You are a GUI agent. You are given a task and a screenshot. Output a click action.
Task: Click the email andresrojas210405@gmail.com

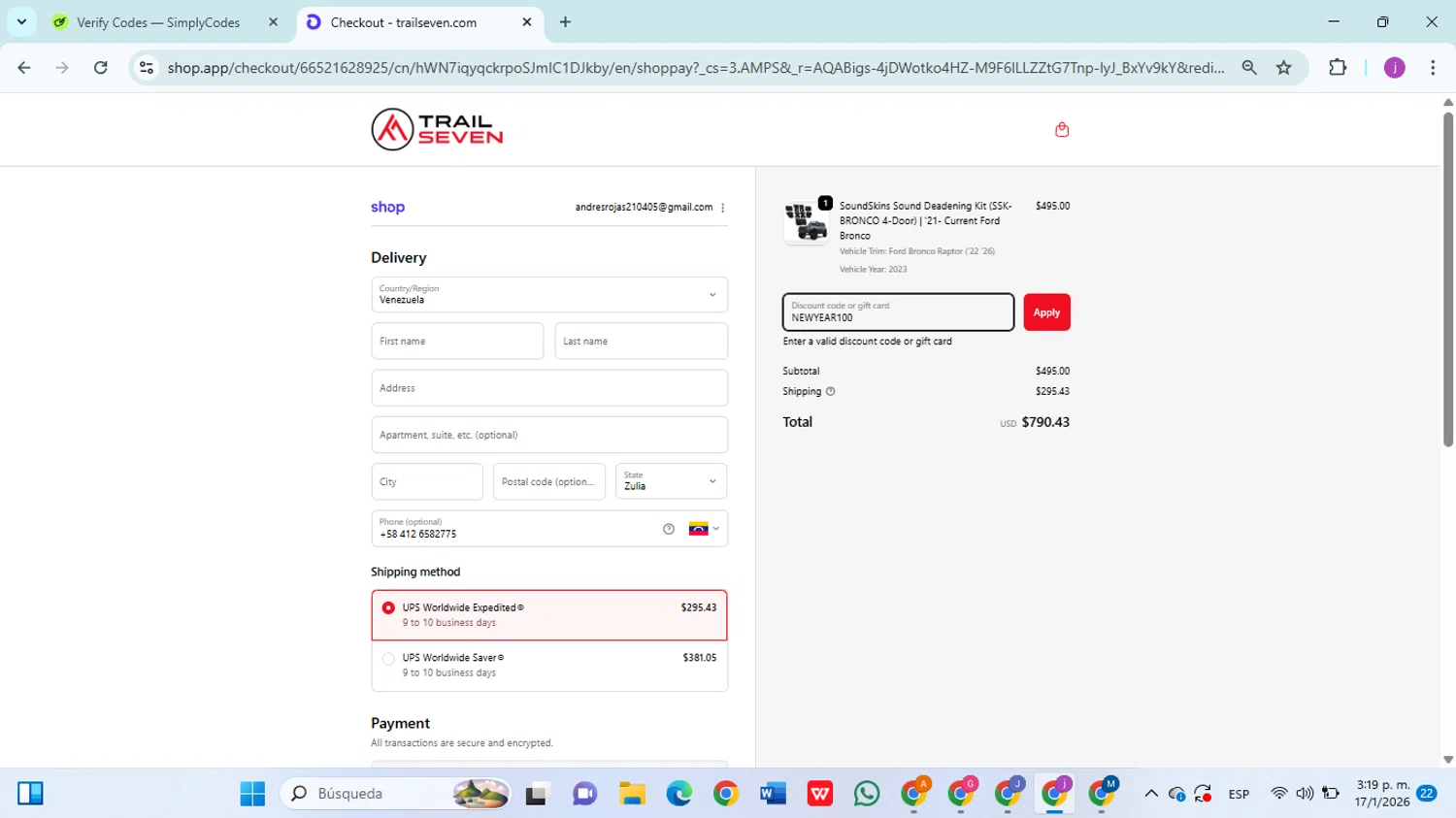coord(644,208)
